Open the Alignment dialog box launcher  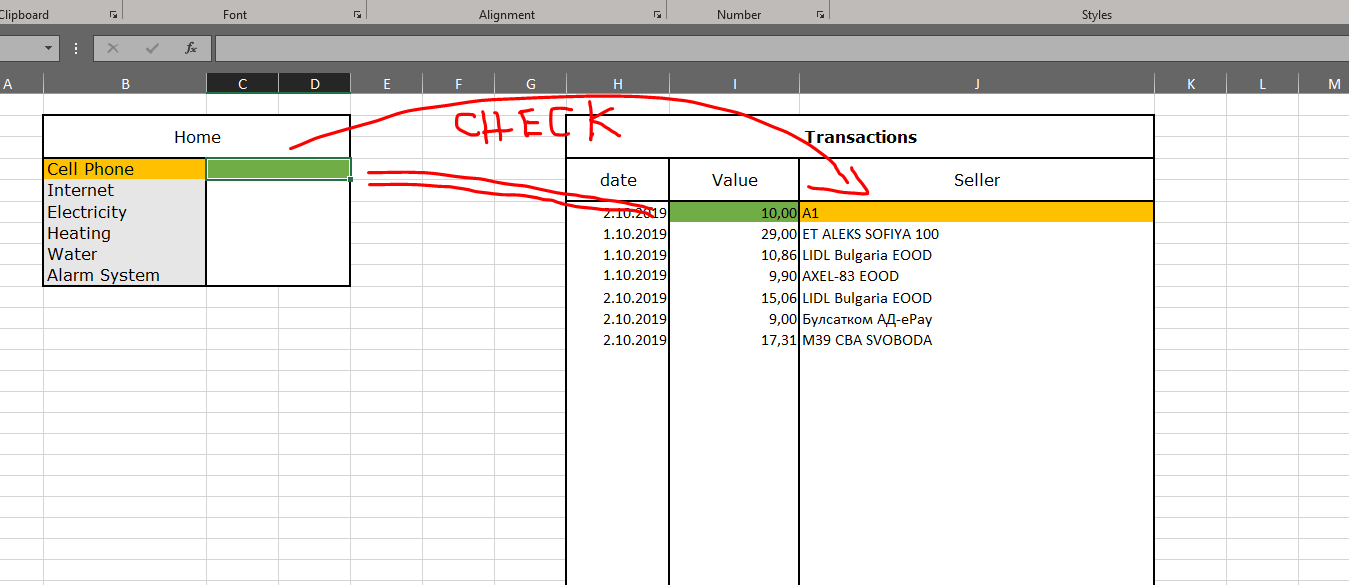click(x=658, y=13)
